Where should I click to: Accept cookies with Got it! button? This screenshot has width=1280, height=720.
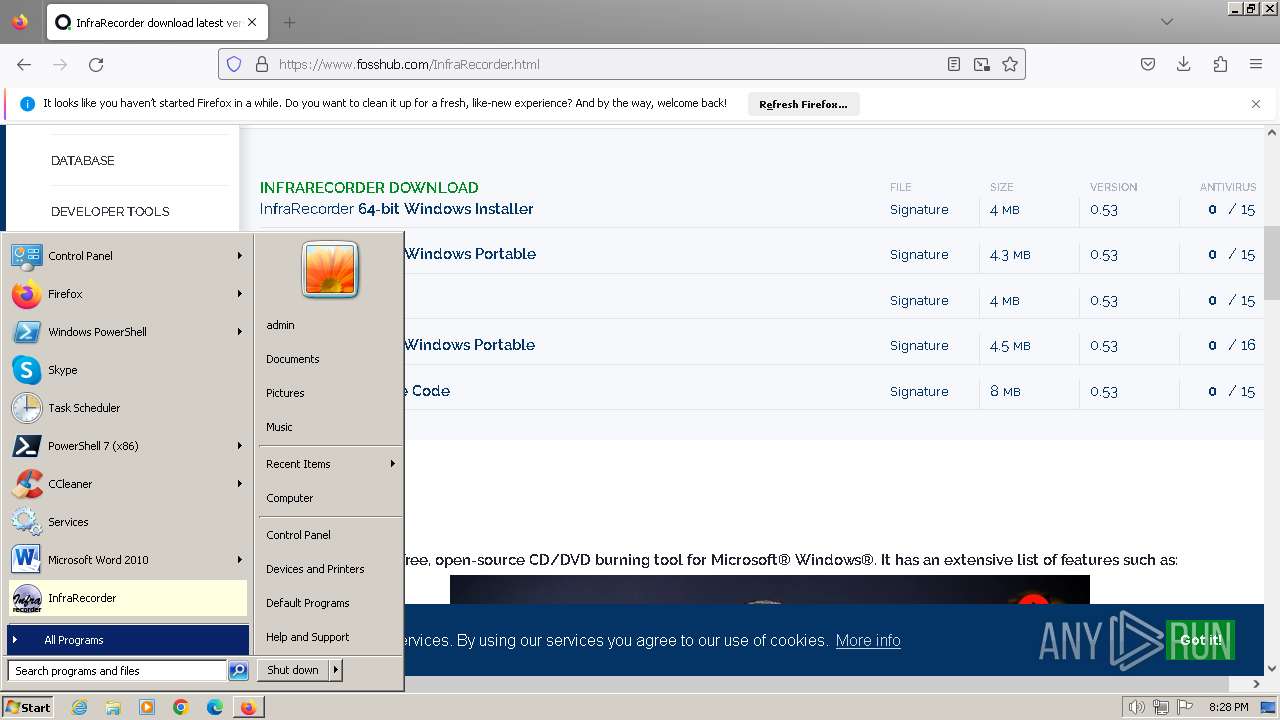pos(1200,640)
